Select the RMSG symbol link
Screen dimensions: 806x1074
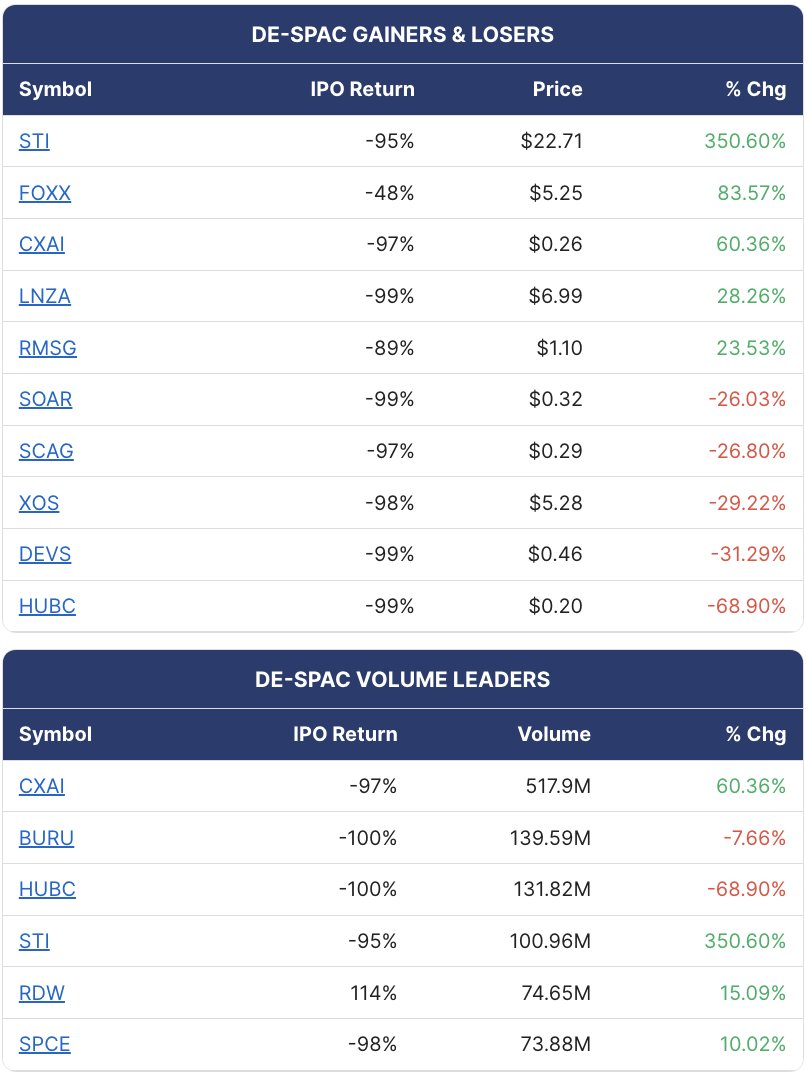(x=48, y=348)
